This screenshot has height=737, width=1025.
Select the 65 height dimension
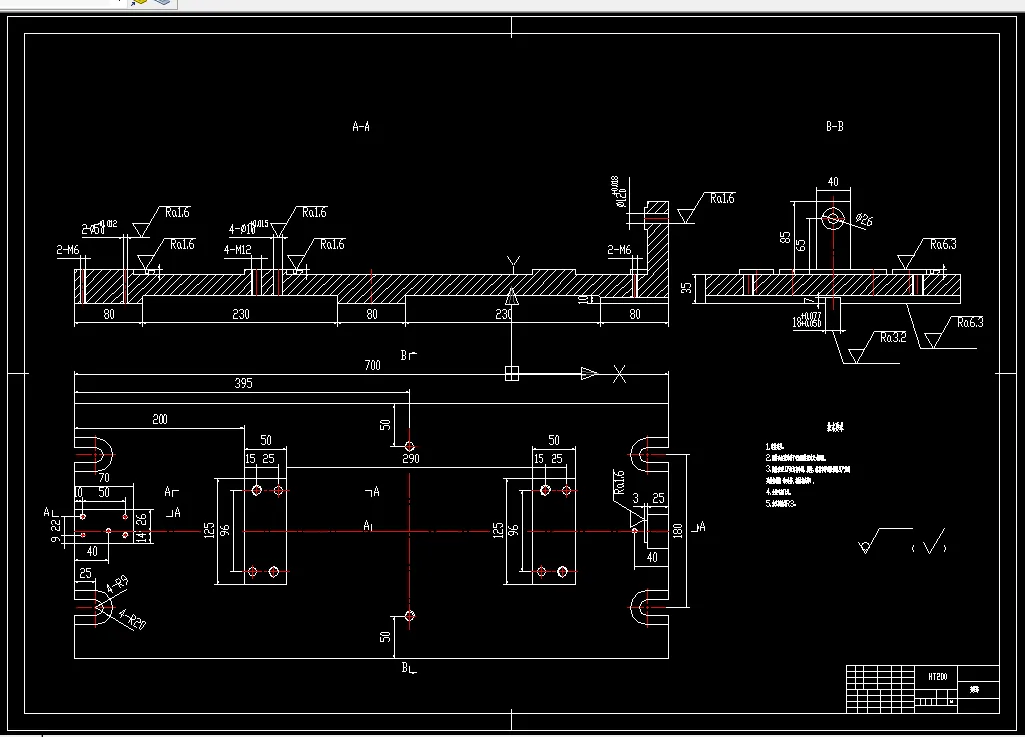801,245
